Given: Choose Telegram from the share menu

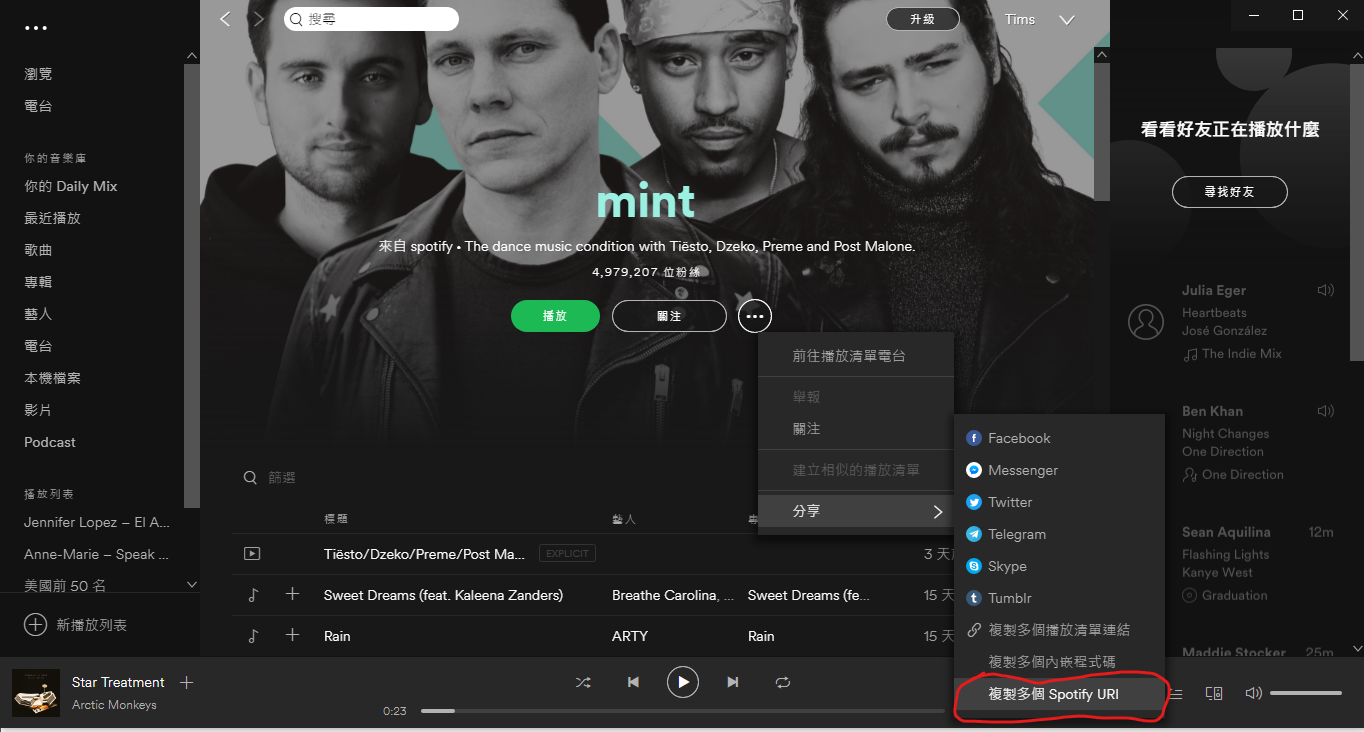Looking at the screenshot, I should coord(1016,534).
